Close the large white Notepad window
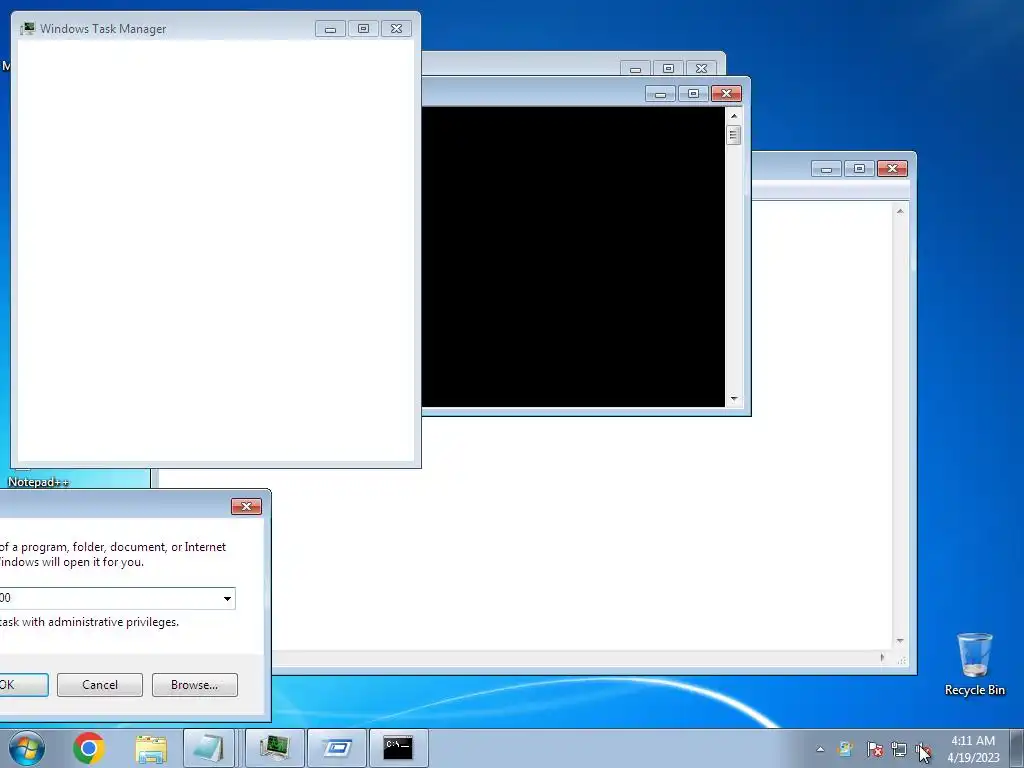This screenshot has height=768, width=1024. pos(893,169)
